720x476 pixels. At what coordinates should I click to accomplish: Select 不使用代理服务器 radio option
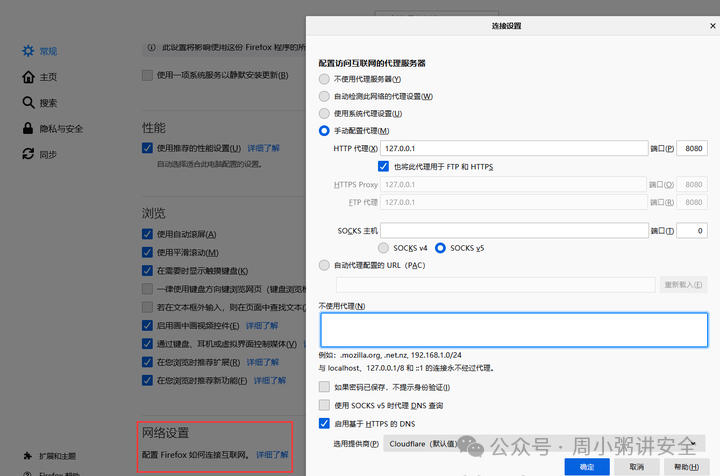(x=324, y=79)
